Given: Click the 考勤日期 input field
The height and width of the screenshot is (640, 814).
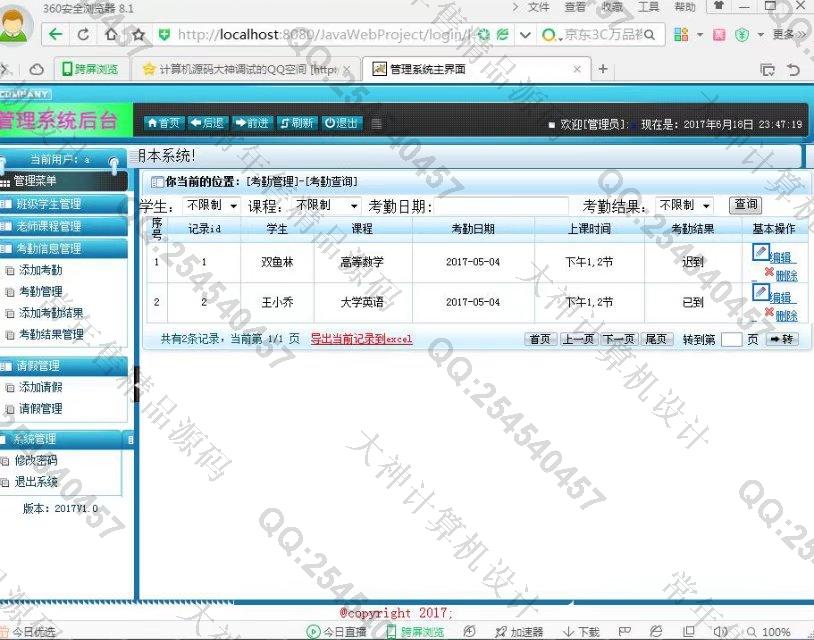Looking at the screenshot, I should click(x=501, y=206).
